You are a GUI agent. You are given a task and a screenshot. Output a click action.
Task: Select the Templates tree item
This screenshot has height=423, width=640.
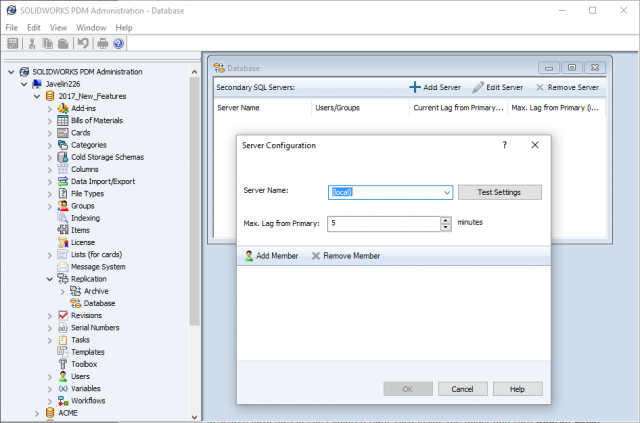(88, 352)
